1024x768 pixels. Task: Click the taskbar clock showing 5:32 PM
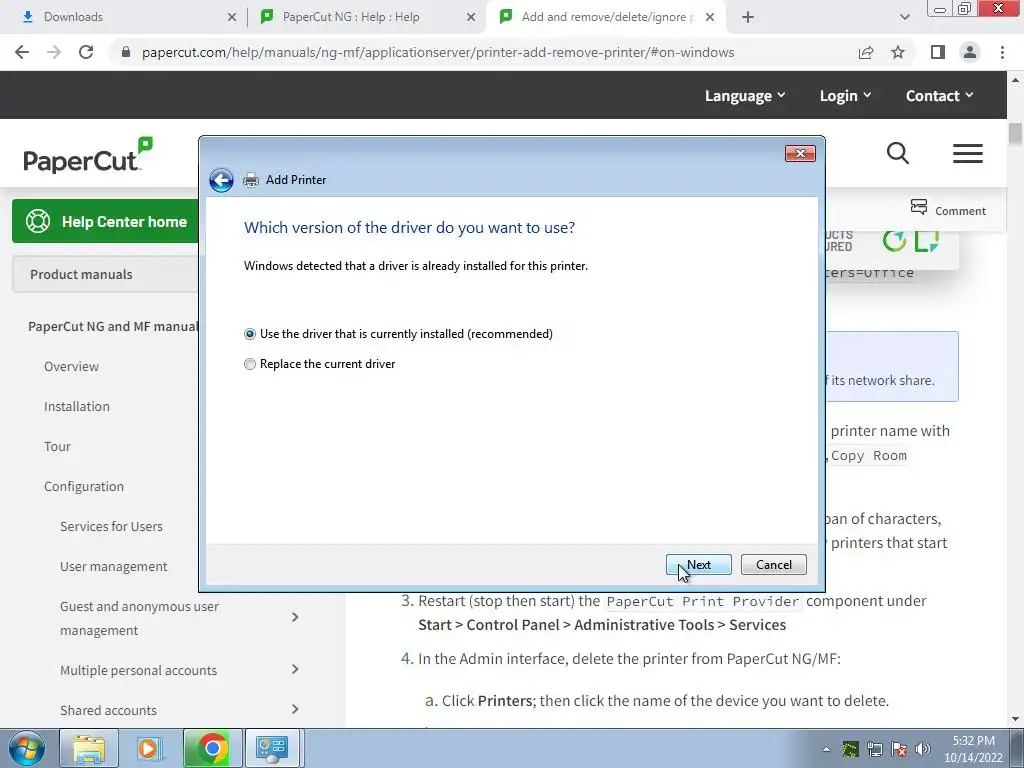(x=973, y=749)
